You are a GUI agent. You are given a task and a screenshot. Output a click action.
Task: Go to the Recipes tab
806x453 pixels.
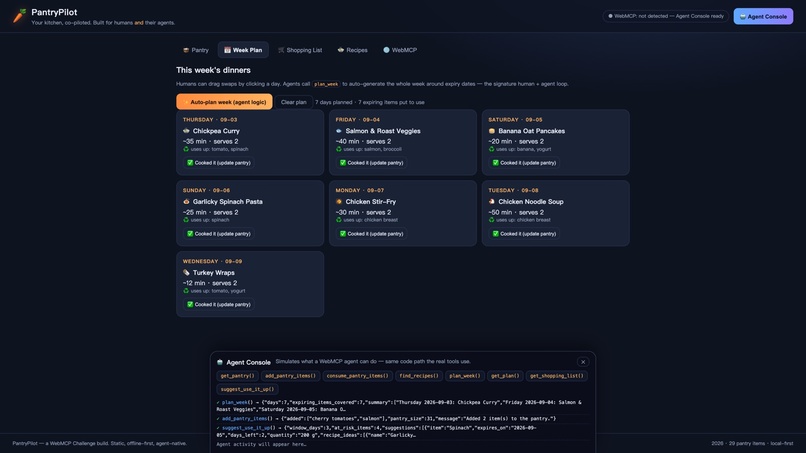(353, 50)
